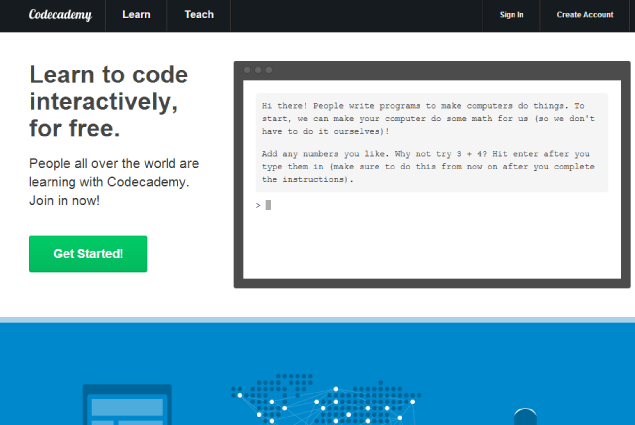
Task: Click the 'Learn to code interactively, for free.' headline
Action: coord(109,101)
